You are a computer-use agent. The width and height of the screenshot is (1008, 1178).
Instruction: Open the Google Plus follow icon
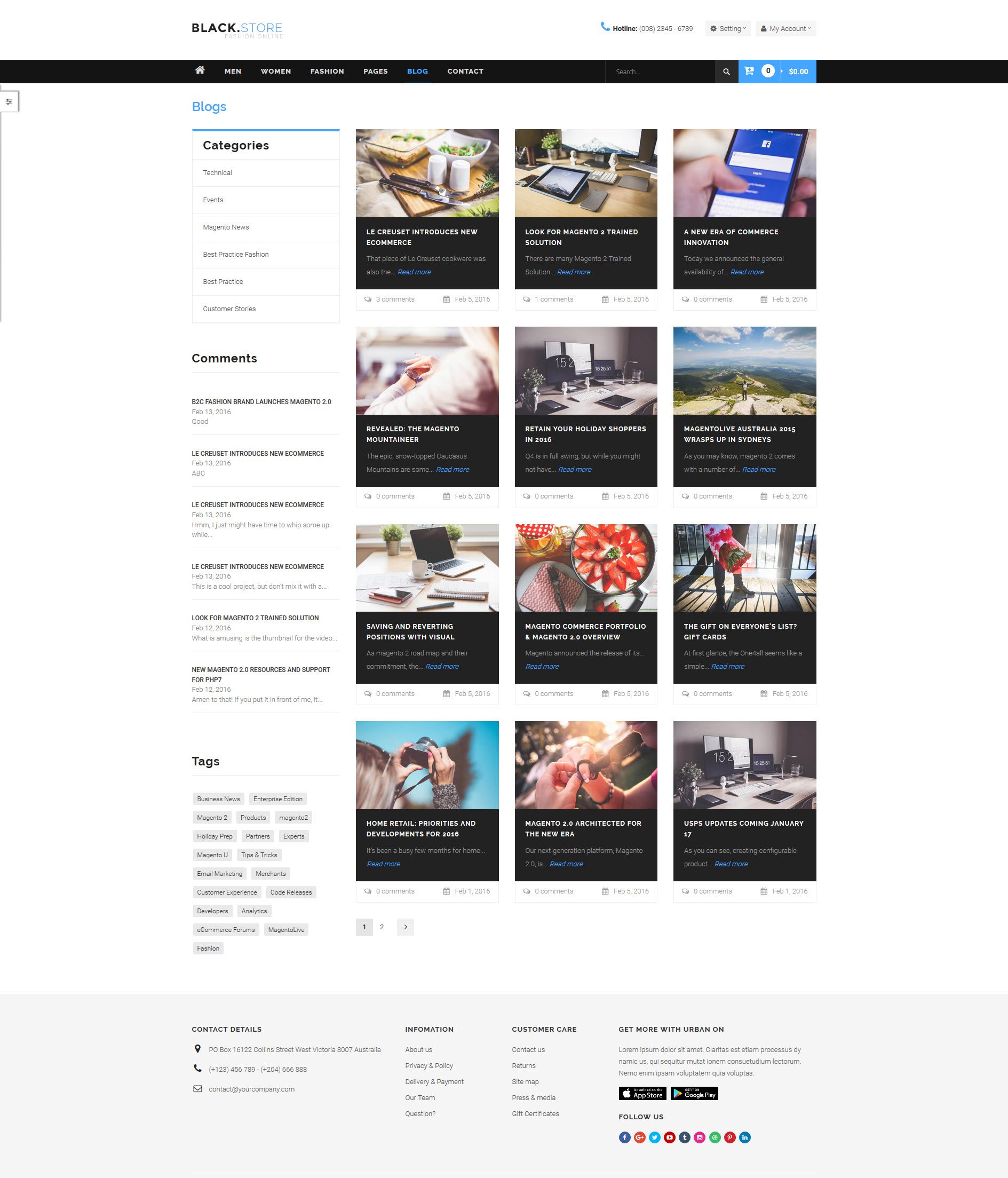click(x=640, y=1137)
